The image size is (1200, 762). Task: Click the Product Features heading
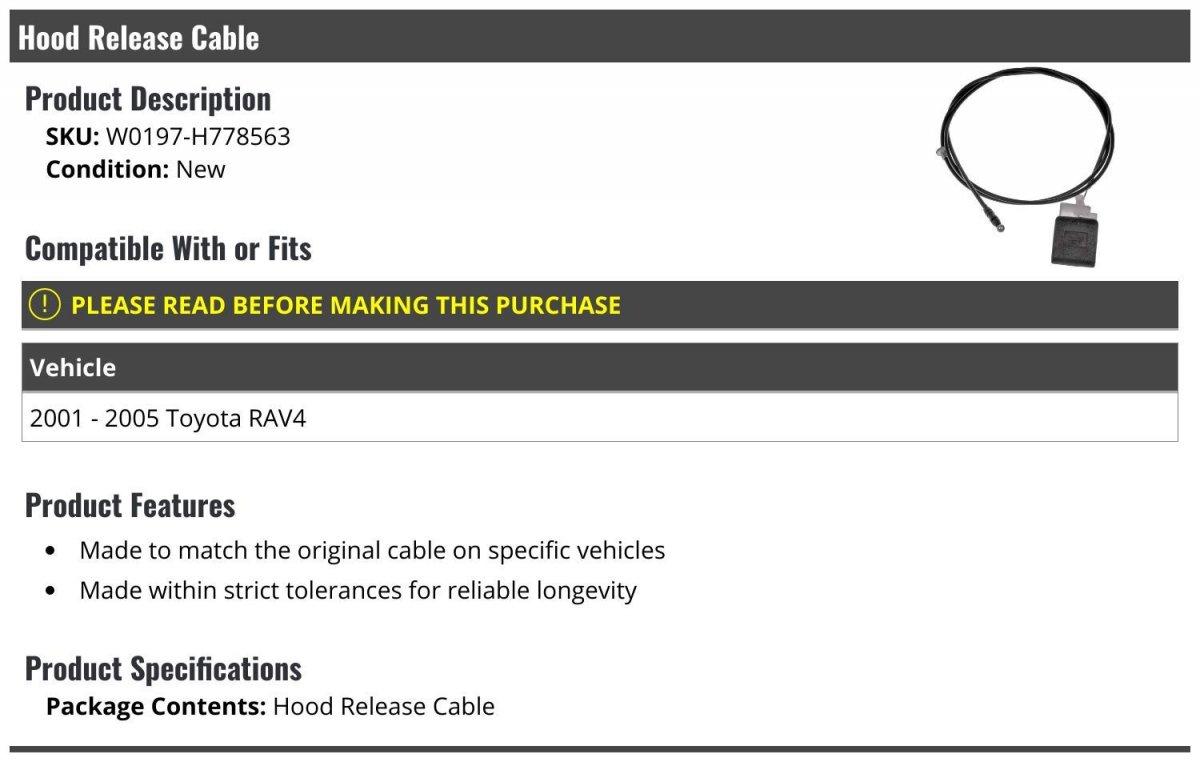pos(130,505)
